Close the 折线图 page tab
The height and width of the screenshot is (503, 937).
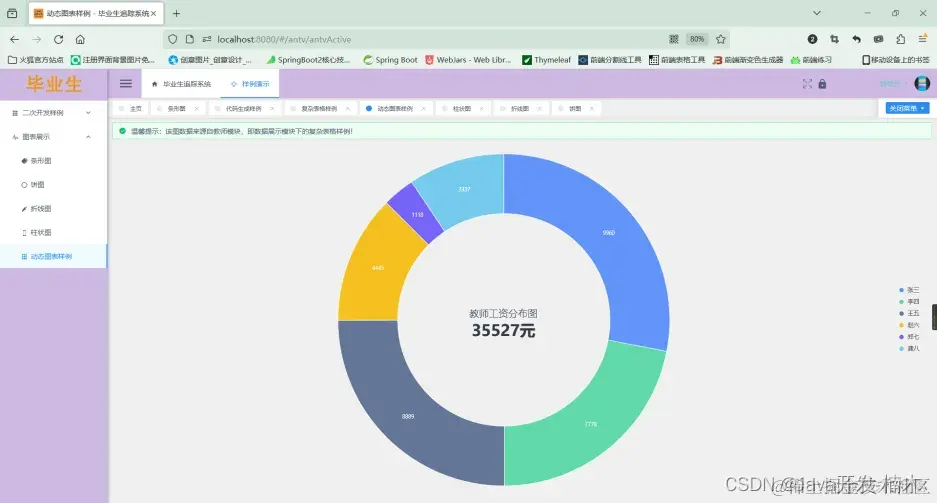click(540, 109)
